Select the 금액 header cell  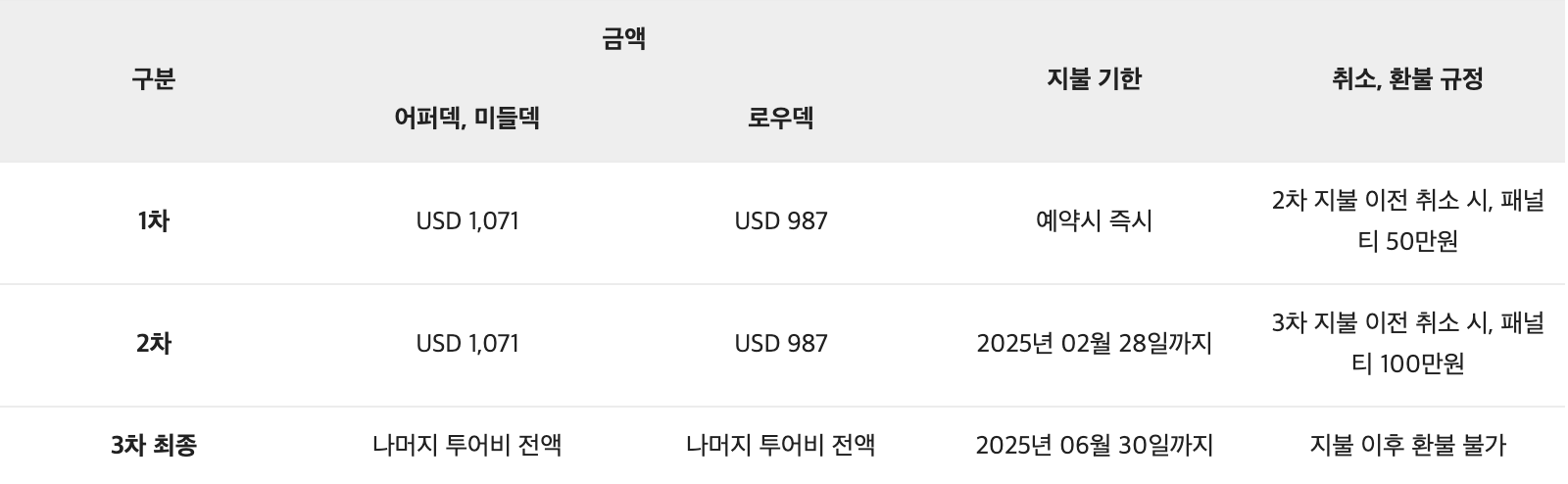pyautogui.click(x=624, y=39)
